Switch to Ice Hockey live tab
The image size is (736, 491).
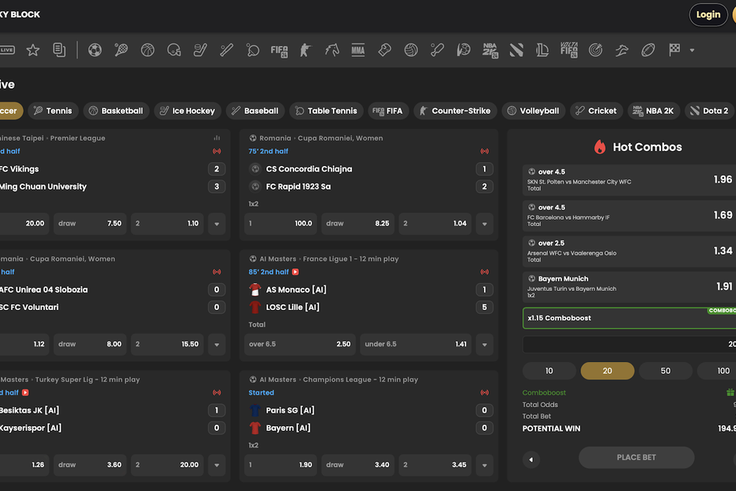pyautogui.click(x=187, y=111)
